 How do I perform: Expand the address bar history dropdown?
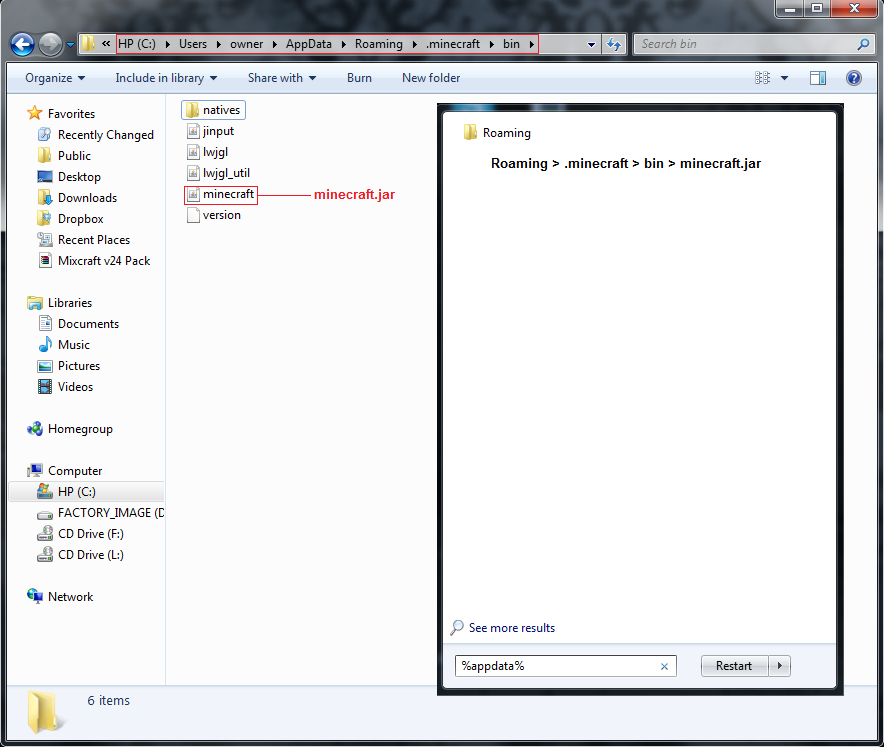coord(591,44)
